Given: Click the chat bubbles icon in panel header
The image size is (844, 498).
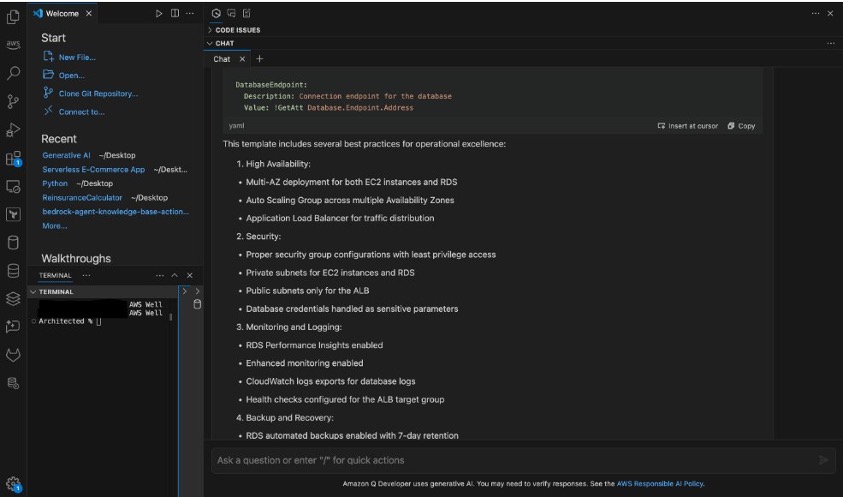Looking at the screenshot, I should (x=231, y=13).
